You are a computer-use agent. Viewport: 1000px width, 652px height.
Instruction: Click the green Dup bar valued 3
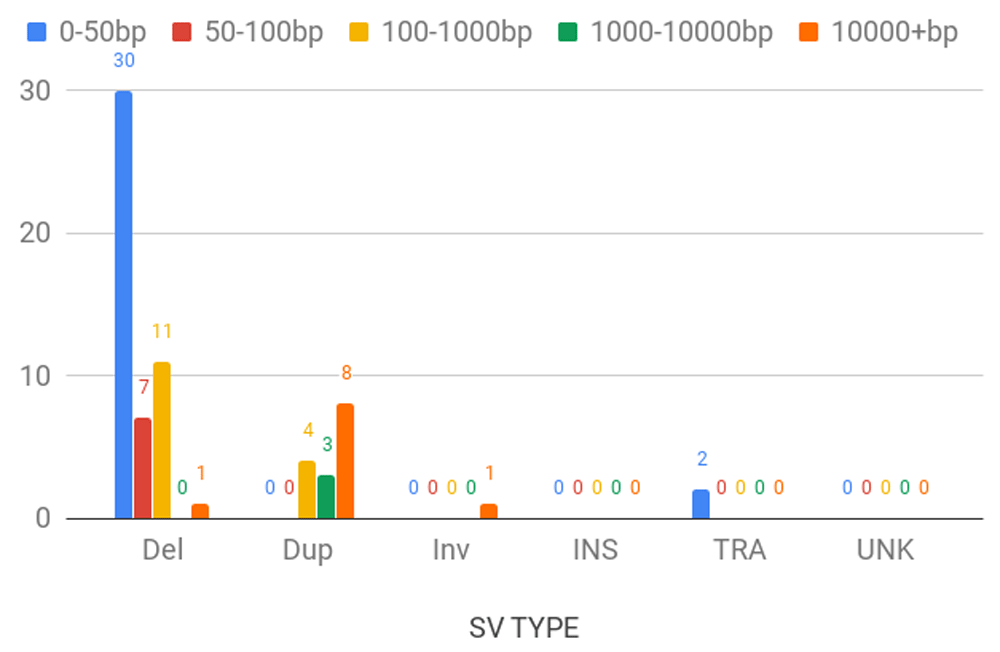[x=326, y=496]
